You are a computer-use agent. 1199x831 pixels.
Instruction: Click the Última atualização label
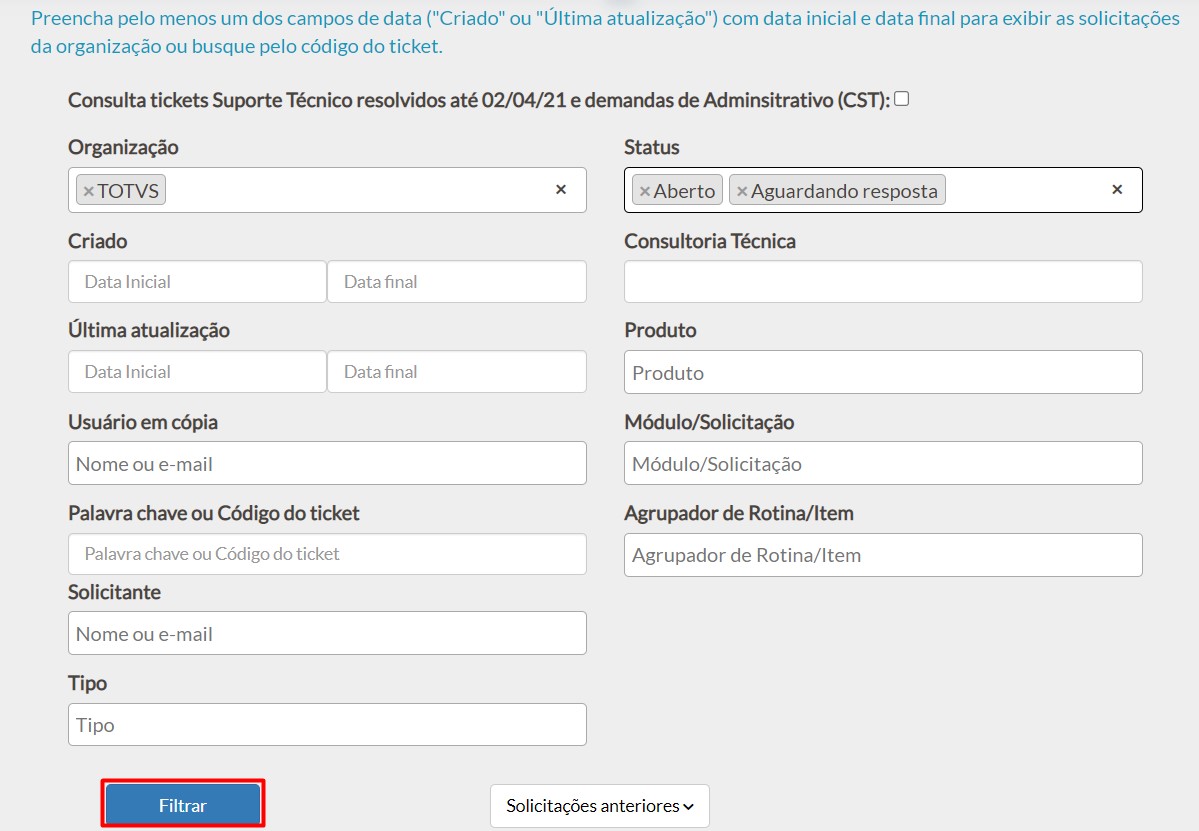[x=149, y=330]
